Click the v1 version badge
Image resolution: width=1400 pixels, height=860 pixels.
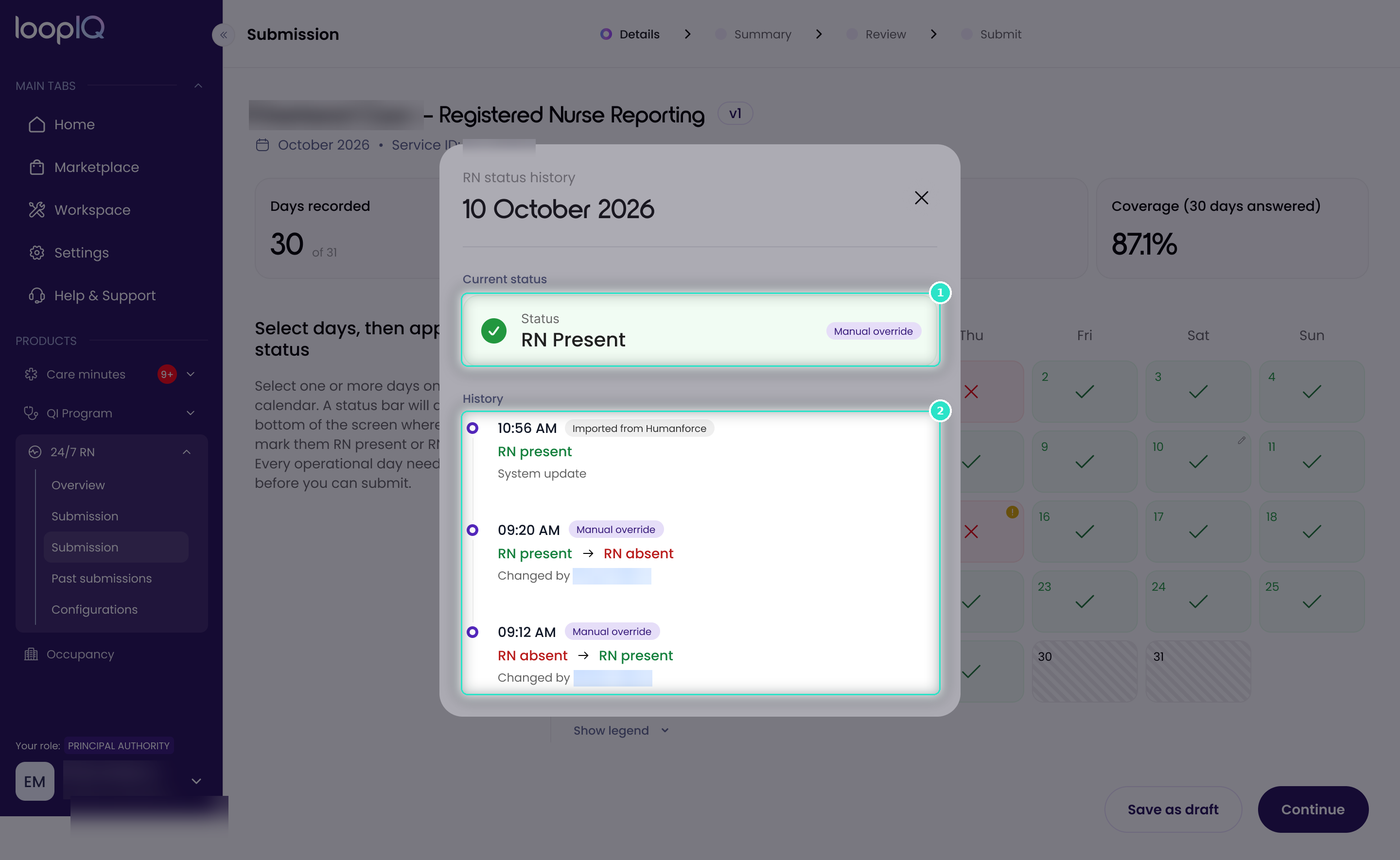pos(735,114)
